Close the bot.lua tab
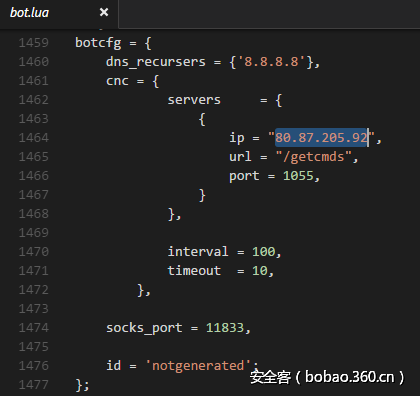 coord(104,12)
